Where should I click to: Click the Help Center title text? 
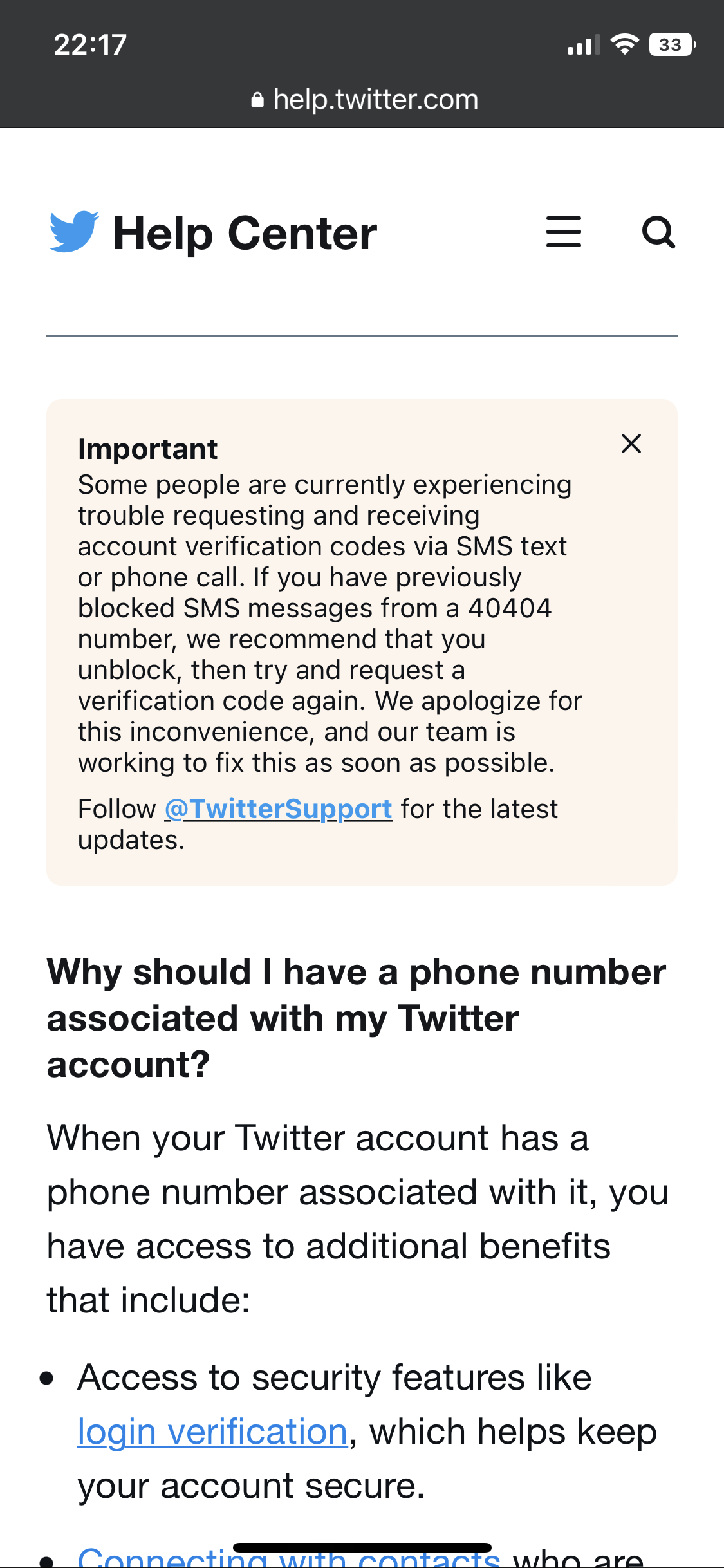[x=245, y=233]
